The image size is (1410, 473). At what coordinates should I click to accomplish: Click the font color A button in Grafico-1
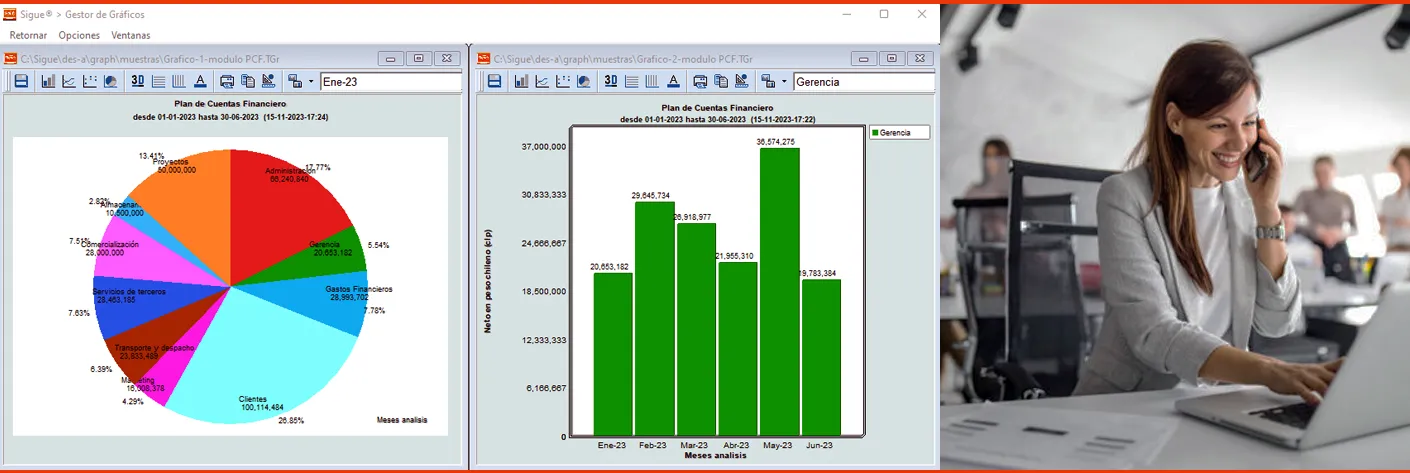click(200, 81)
